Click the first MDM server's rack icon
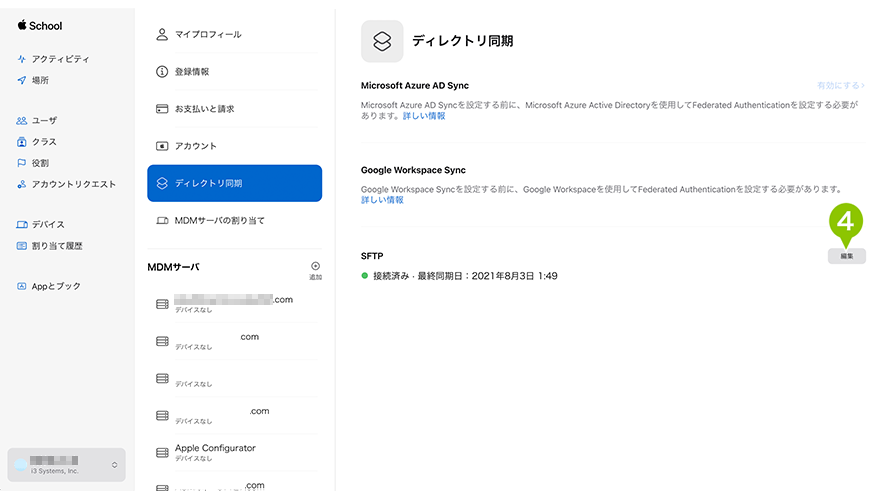 (x=162, y=304)
